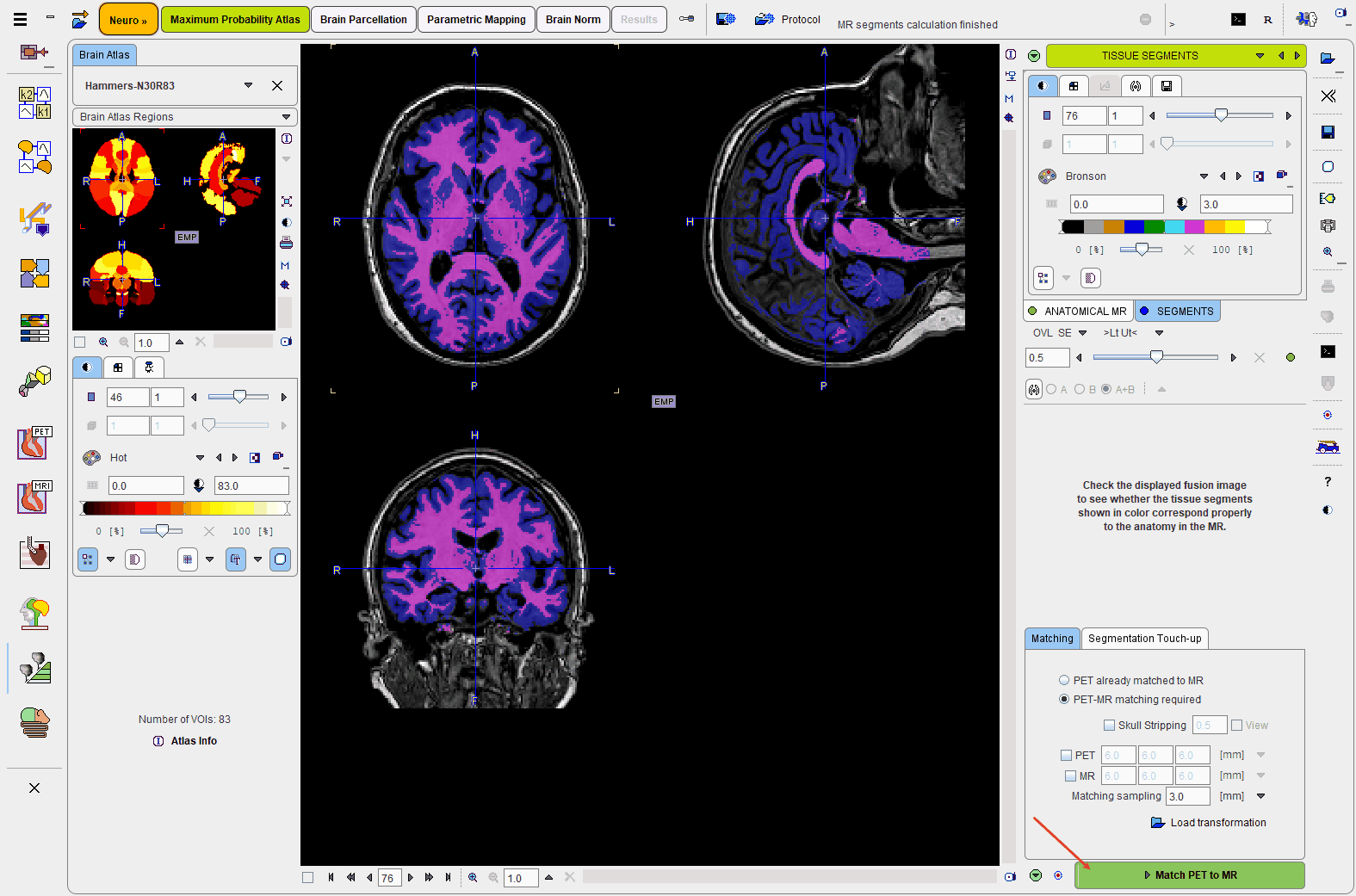Image resolution: width=1356 pixels, height=896 pixels.
Task: Close the Hammers atlas with X button
Action: click(277, 85)
